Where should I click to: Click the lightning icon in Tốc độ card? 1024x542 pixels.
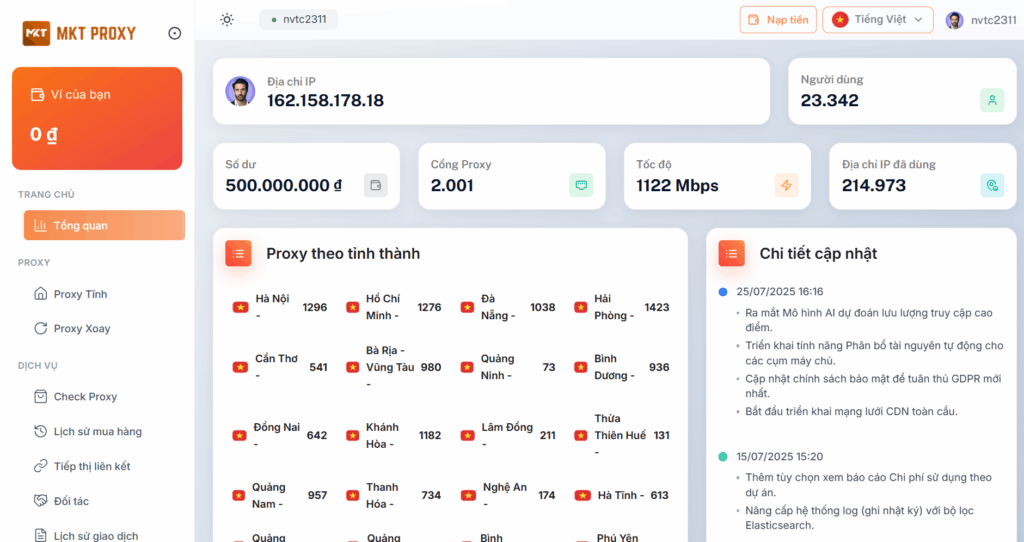point(787,185)
